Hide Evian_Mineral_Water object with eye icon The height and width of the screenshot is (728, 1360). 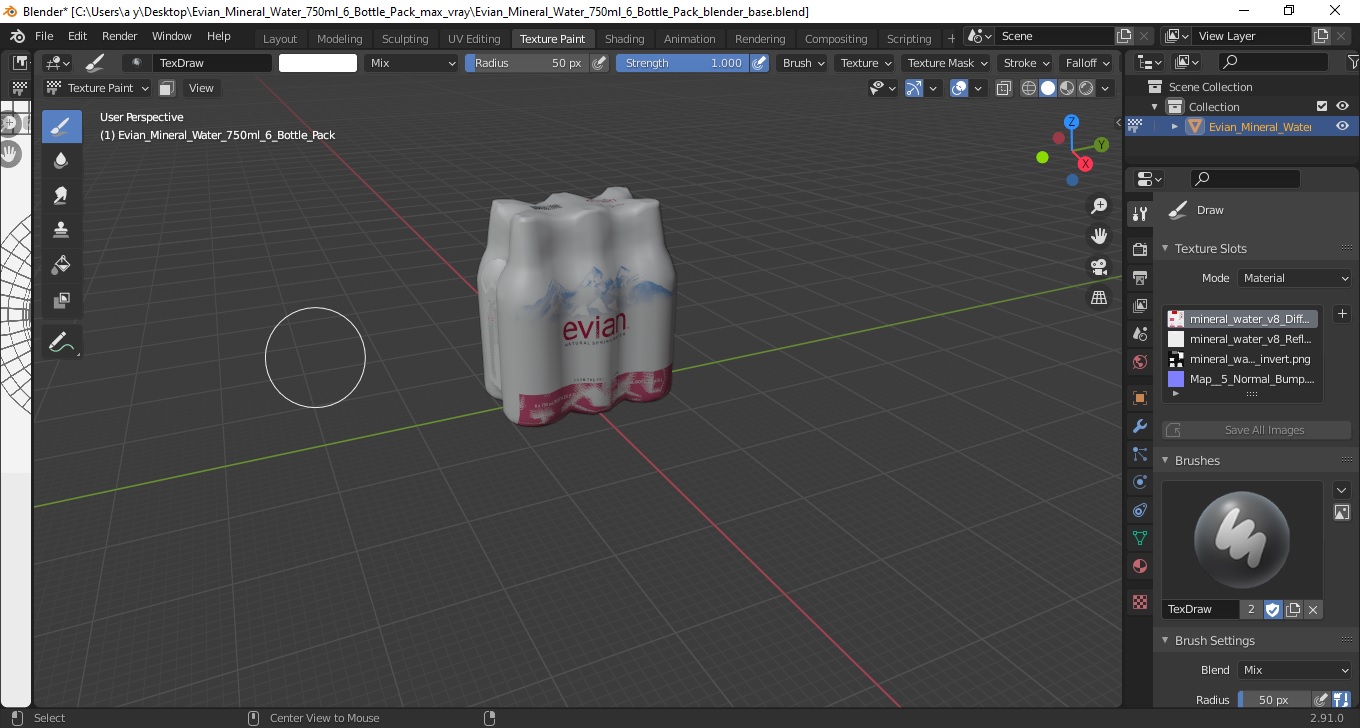point(1342,126)
